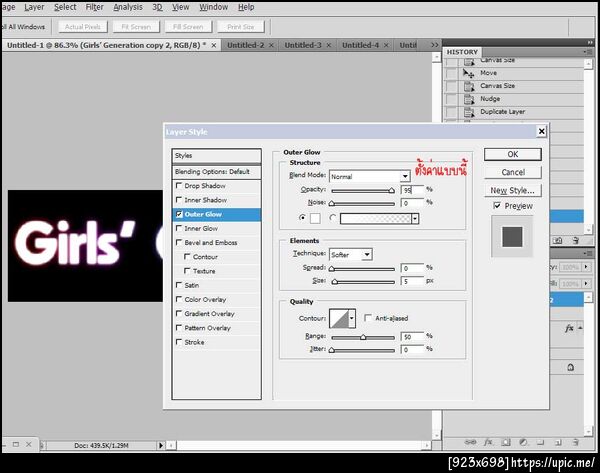600x473 pixels.
Task: Open the History panel options menu
Action: pyautogui.click(x=587, y=52)
